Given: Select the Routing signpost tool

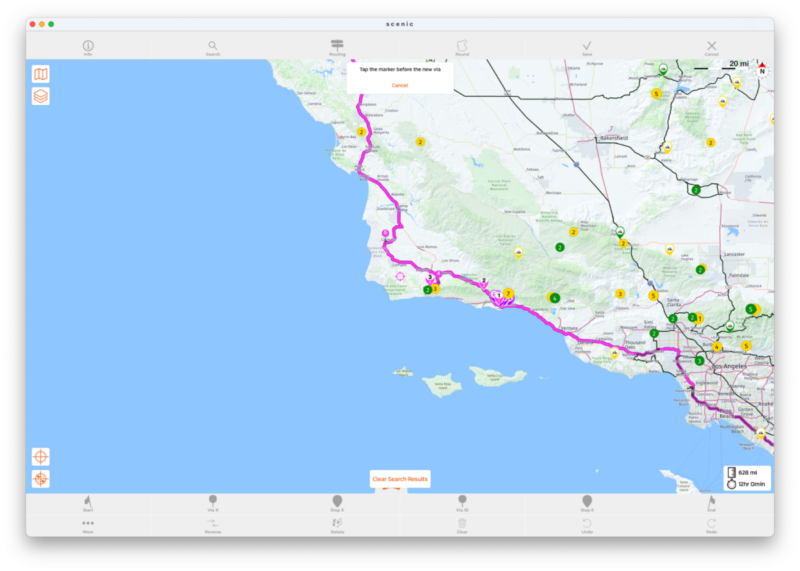Looking at the screenshot, I should [x=337, y=46].
